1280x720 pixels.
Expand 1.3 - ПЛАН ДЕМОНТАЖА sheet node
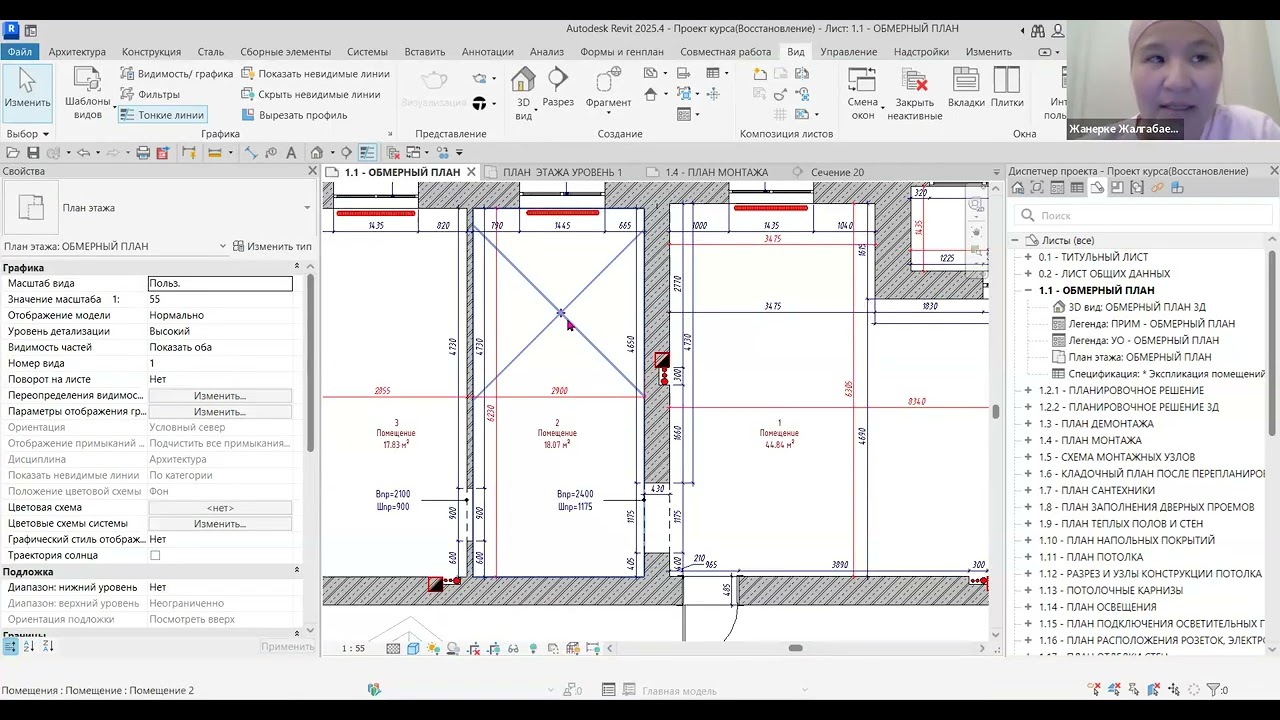[x=1028, y=424]
